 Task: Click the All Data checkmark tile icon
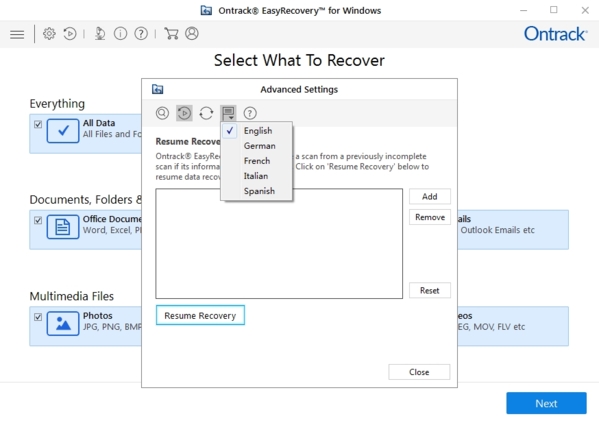(63, 131)
